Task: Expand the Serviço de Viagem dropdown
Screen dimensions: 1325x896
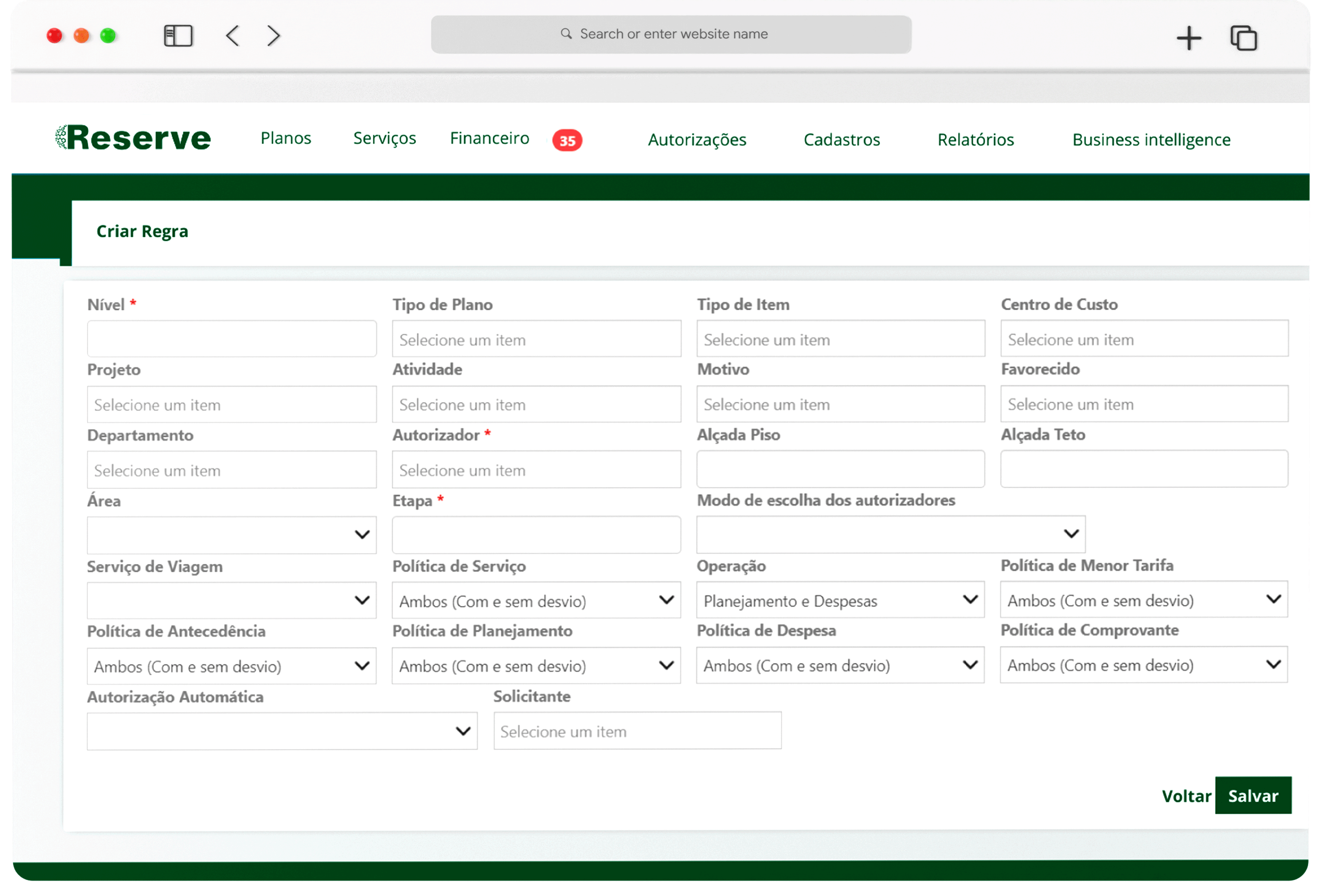Action: (232, 600)
